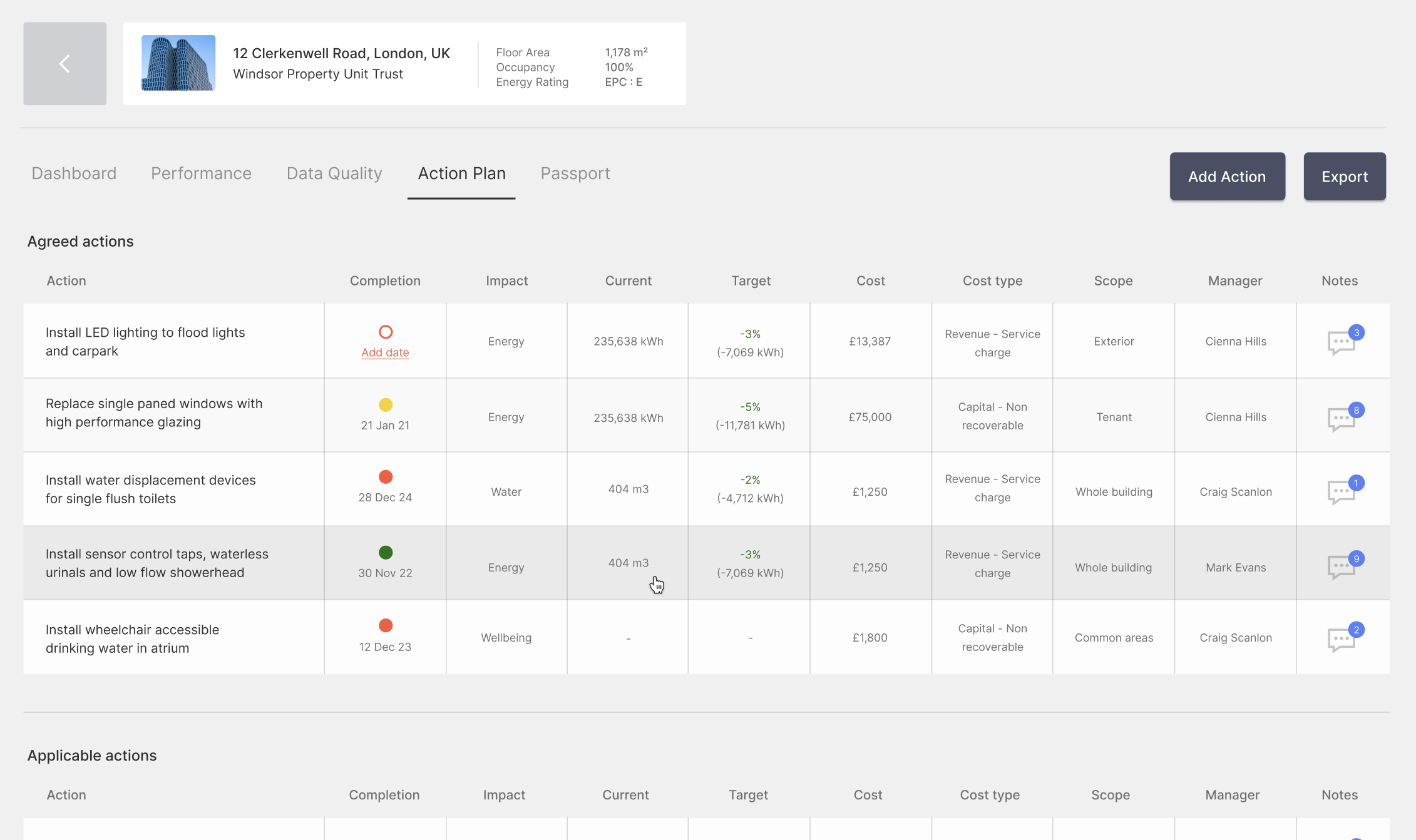The height and width of the screenshot is (840, 1416).
Task: Click the Add date link
Action: [x=385, y=352]
